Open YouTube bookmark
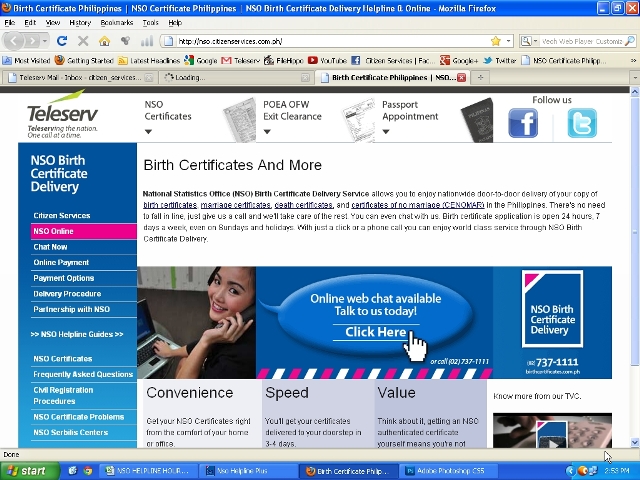 (x=327, y=61)
